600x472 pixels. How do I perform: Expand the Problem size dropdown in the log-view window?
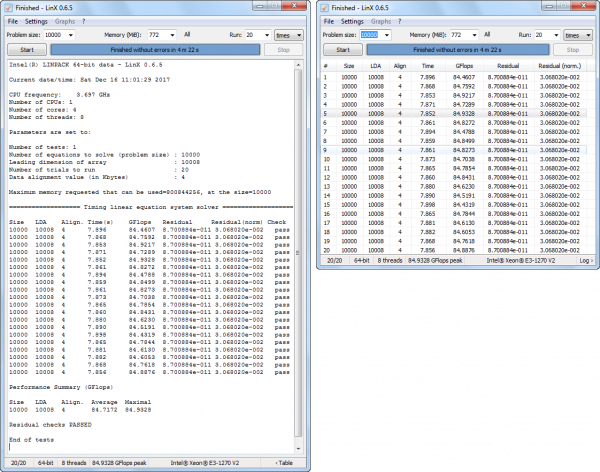coord(70,34)
